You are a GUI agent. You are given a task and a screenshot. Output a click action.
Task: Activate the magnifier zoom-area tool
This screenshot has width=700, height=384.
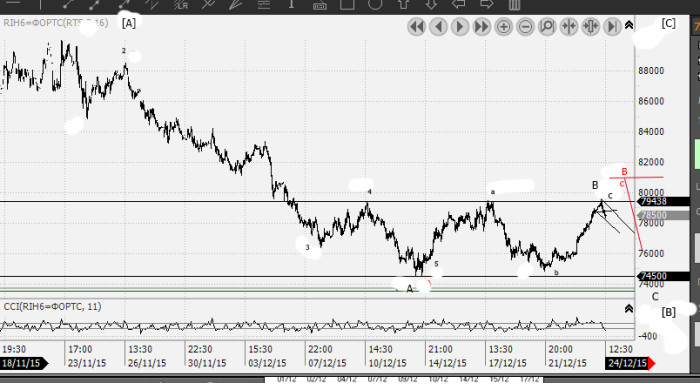point(547,27)
